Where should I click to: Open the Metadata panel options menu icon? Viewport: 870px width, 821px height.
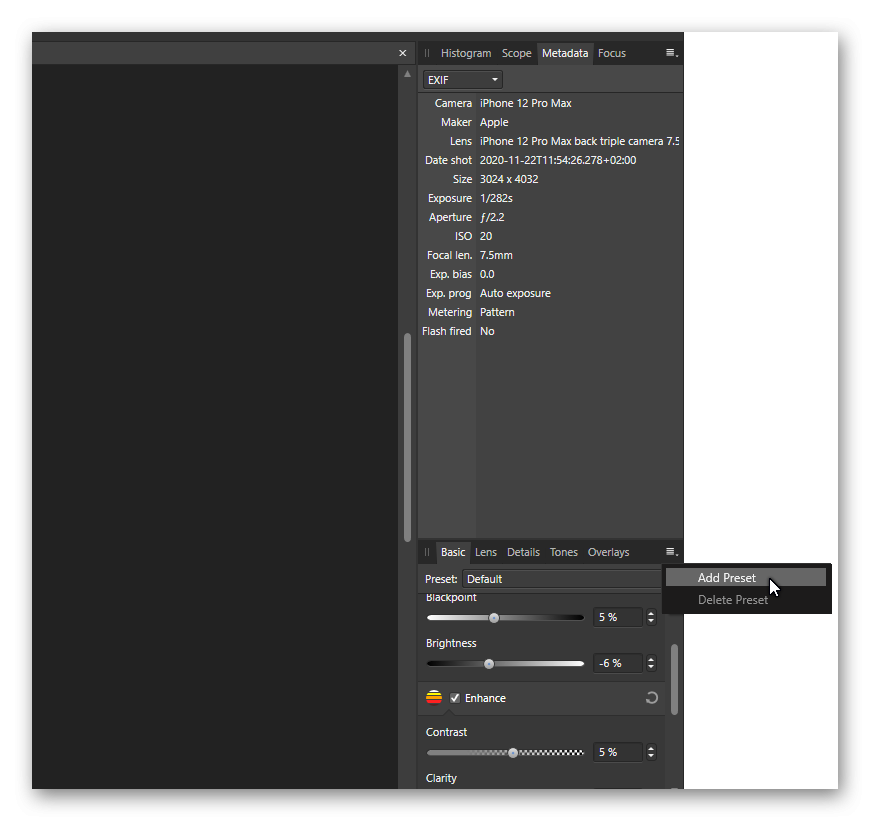[672, 53]
